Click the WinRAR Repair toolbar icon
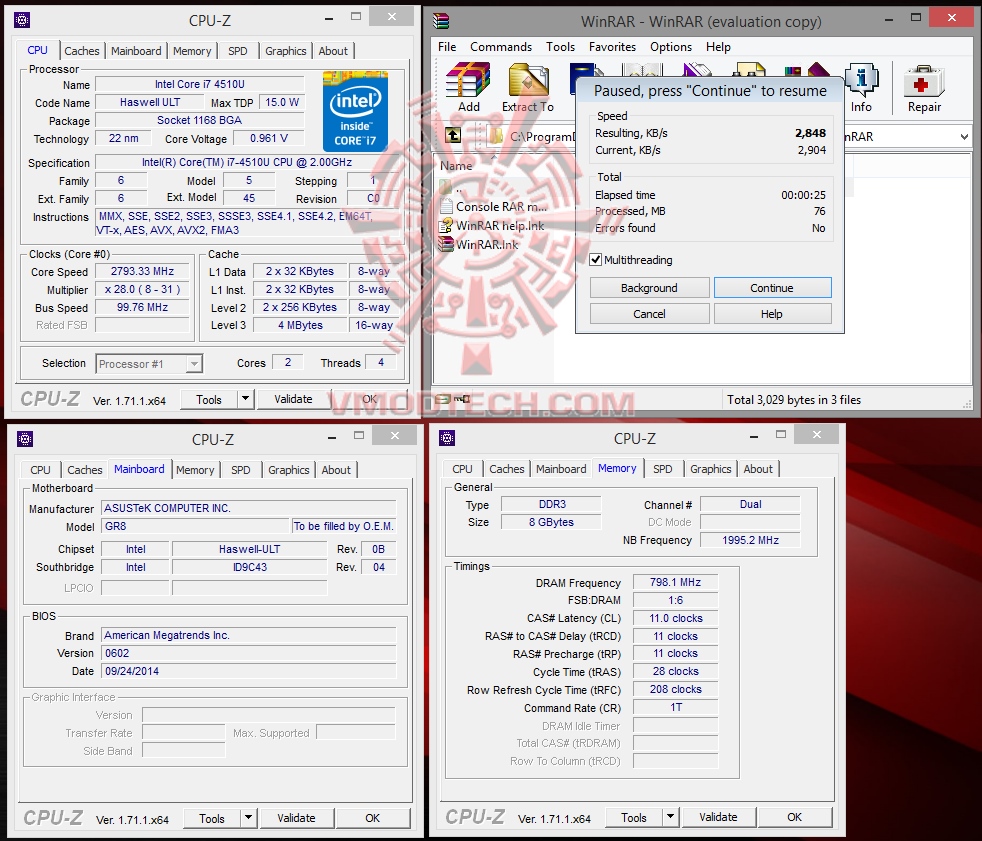The height and width of the screenshot is (841, 982). (x=924, y=88)
